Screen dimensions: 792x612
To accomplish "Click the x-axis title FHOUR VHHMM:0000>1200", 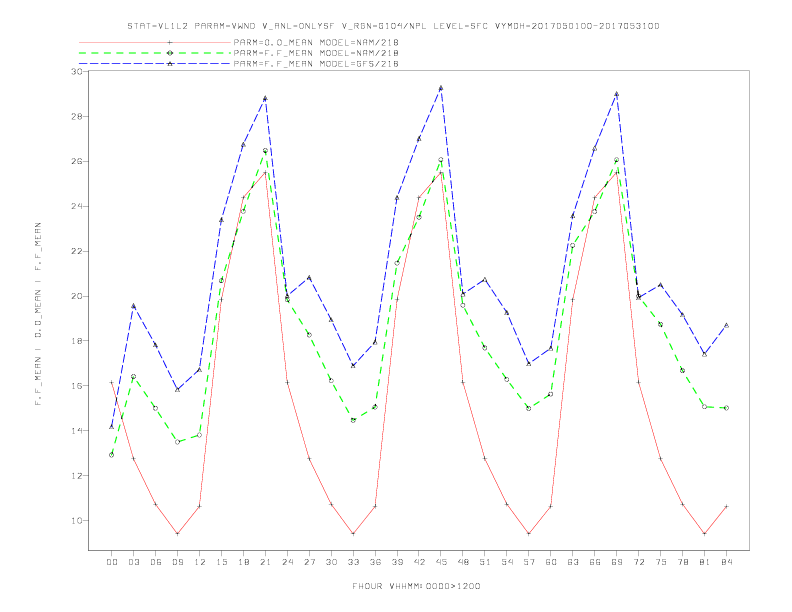I will click(x=416, y=586).
